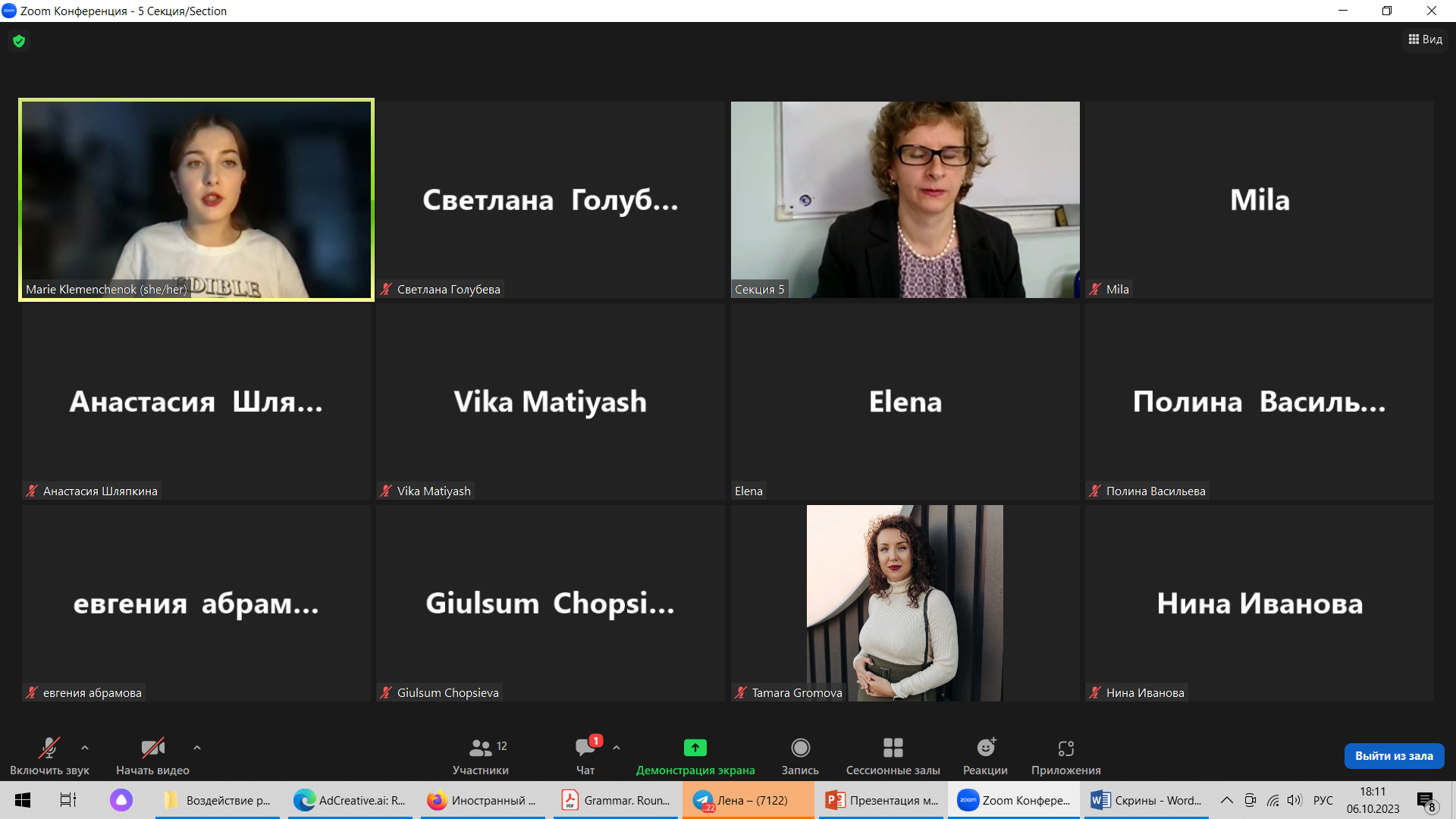Open the Вид view layout menu
The height and width of the screenshot is (819, 1456).
click(x=1426, y=39)
